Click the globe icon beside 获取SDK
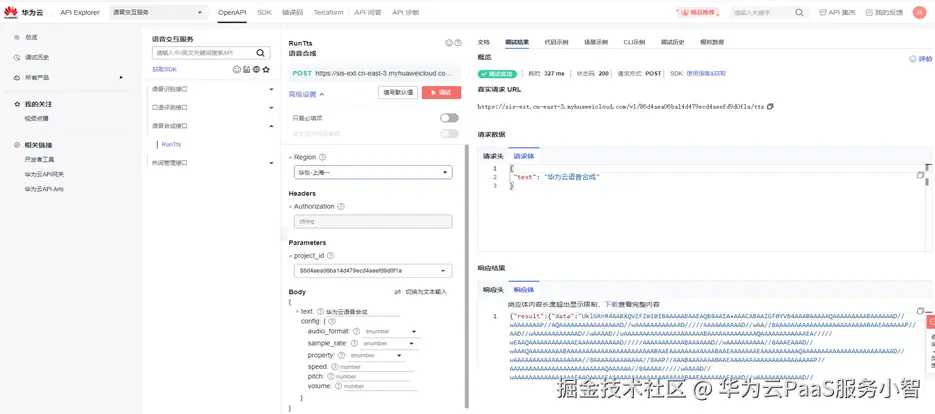This screenshot has width=935, height=414. point(256,70)
